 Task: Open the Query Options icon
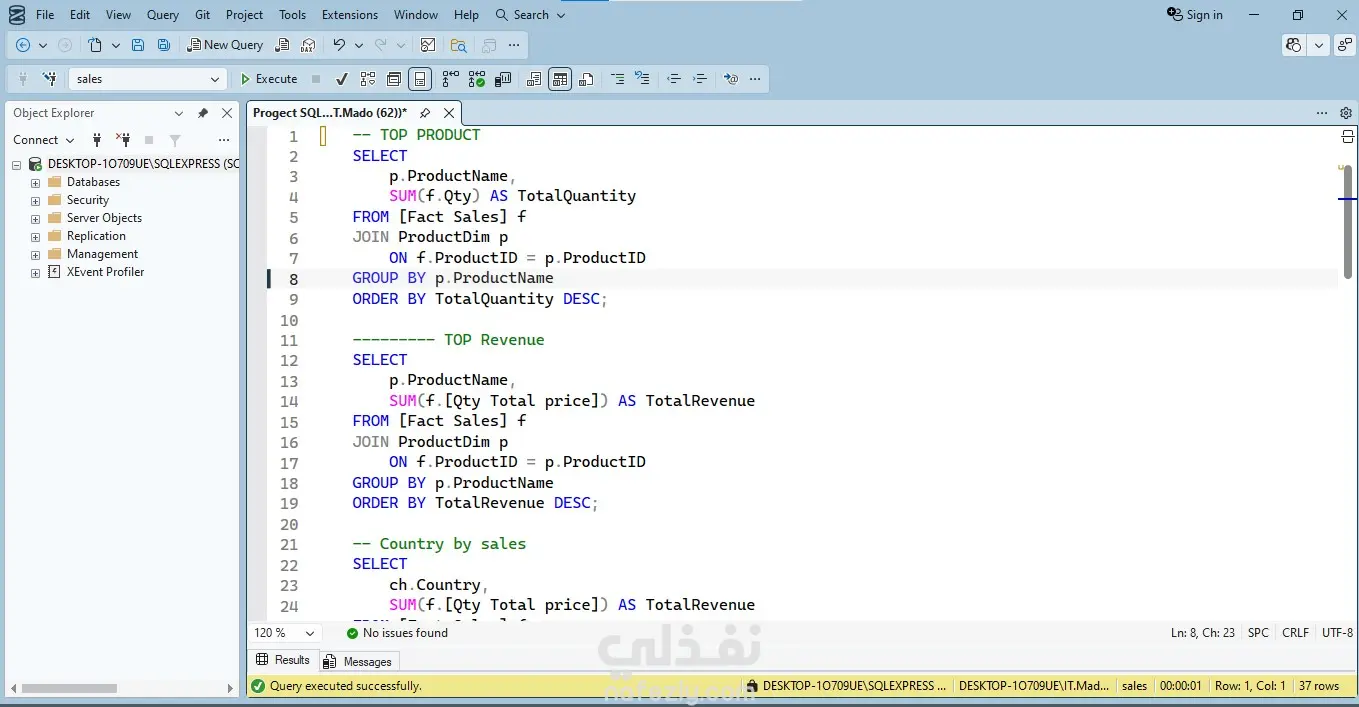(x=394, y=79)
